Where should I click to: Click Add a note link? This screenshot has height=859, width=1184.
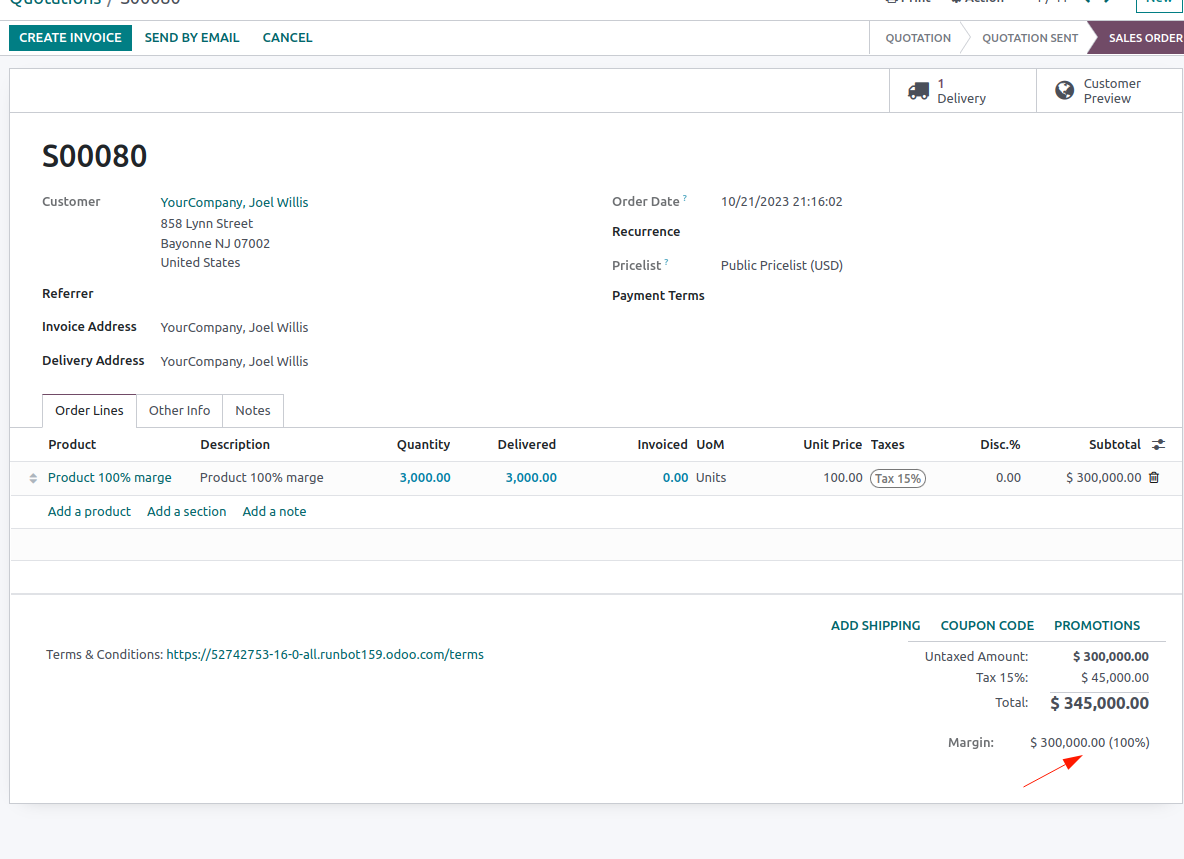point(274,512)
